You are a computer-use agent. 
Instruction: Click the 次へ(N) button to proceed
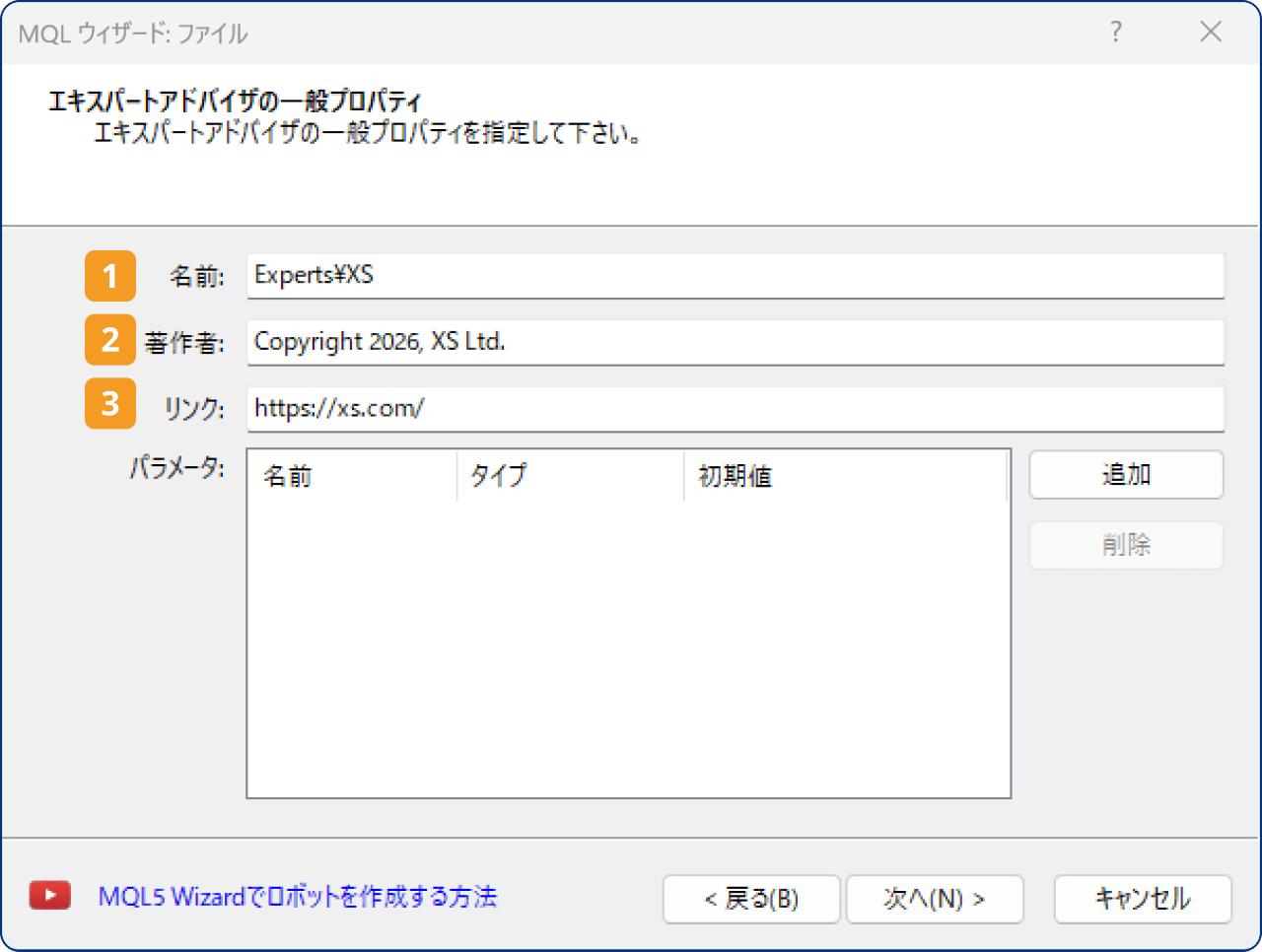pos(935,899)
